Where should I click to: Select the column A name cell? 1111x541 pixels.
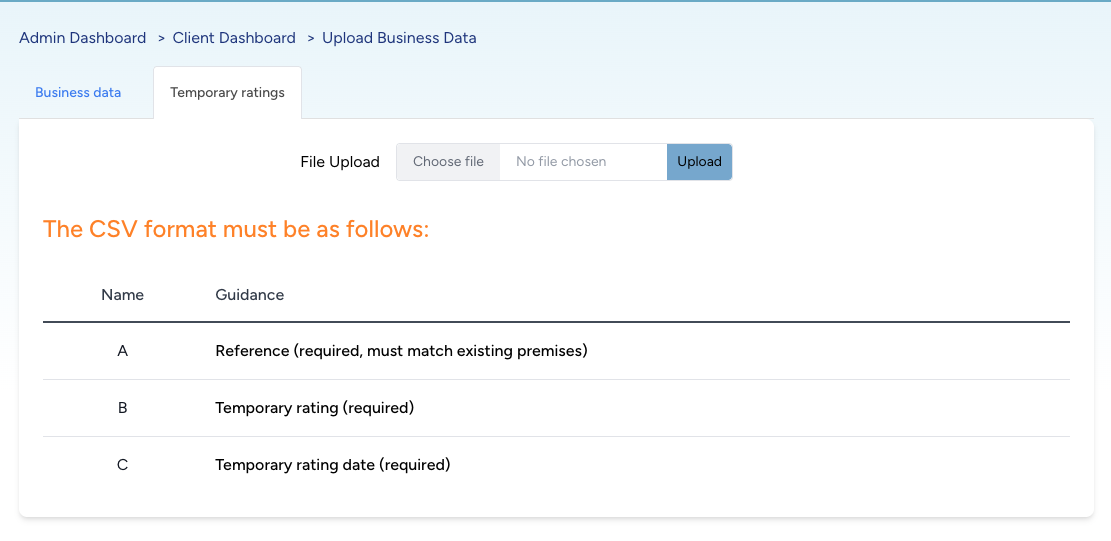pyautogui.click(x=122, y=351)
